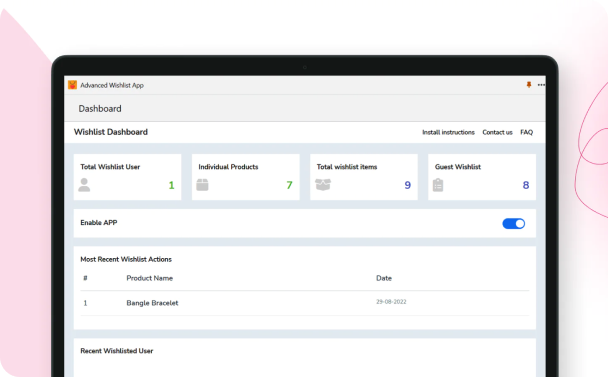
Task: Click the Product Name column header
Action: 150,278
